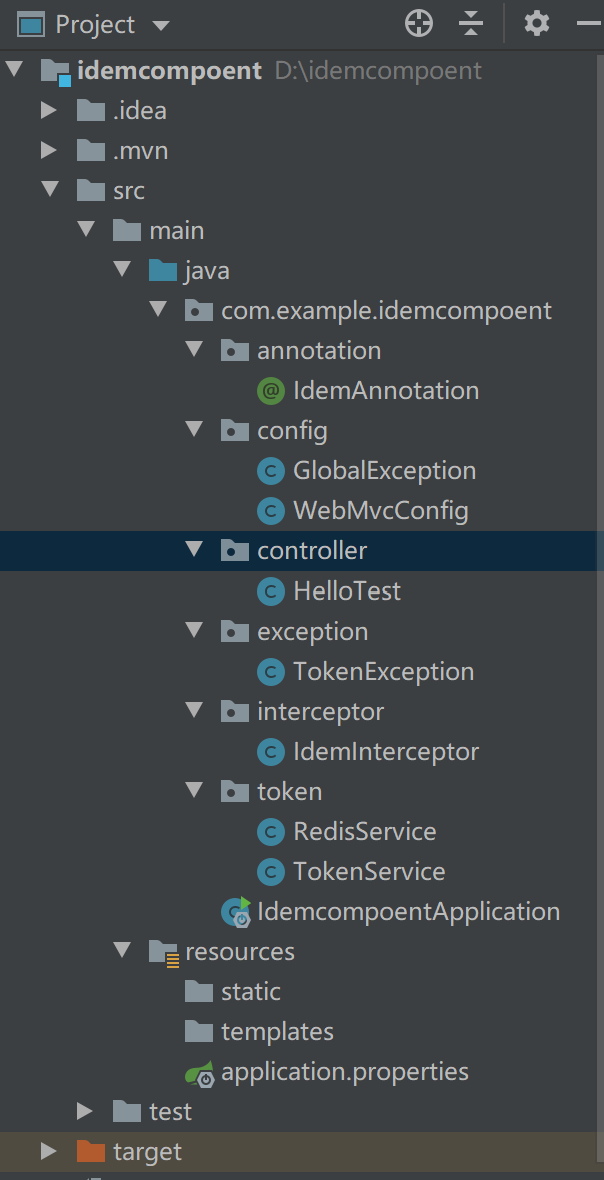The image size is (604, 1180).
Task: Click the IdemcompoentApplication Spring Boot class icon
Action: 236,912
